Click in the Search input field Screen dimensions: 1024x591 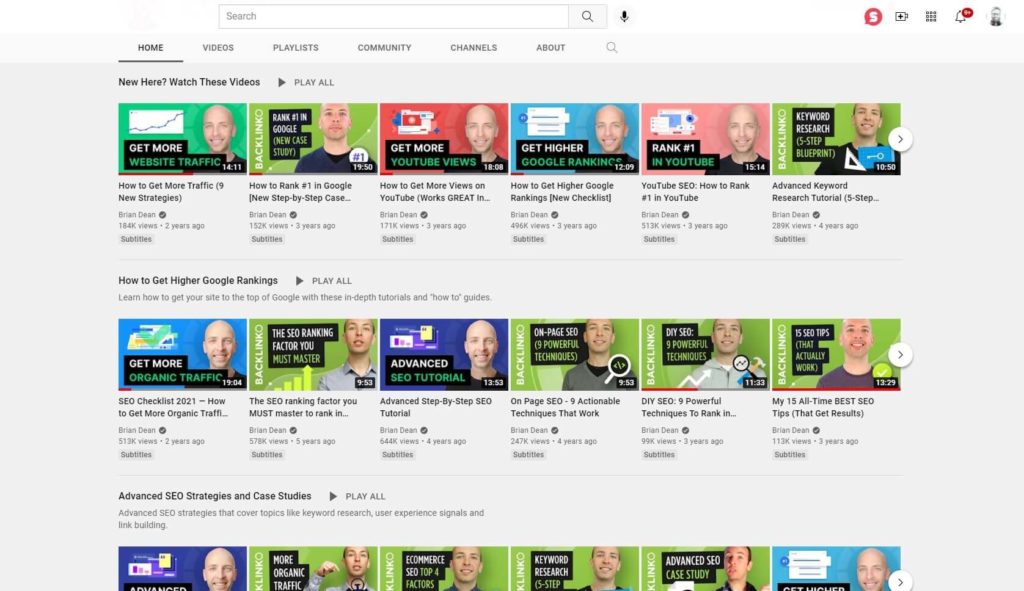[x=393, y=16]
